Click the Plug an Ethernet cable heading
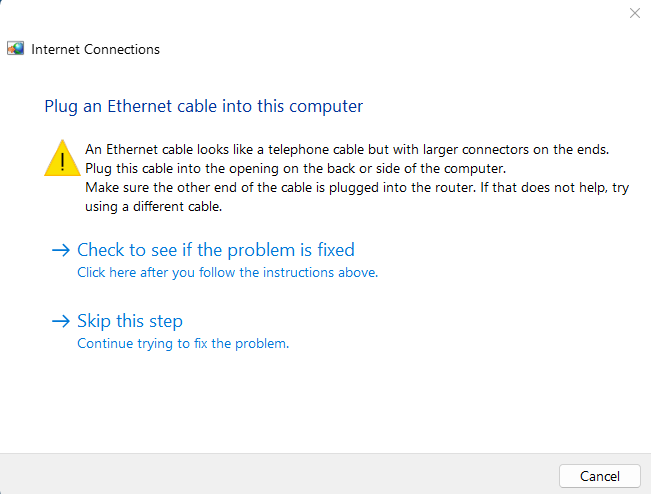651x494 pixels. 203,106
